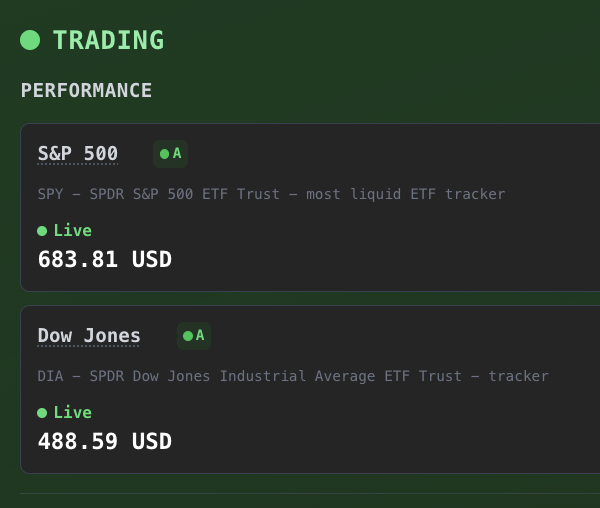
Task: Click the DIA ticker symbol text
Action: [51, 376]
